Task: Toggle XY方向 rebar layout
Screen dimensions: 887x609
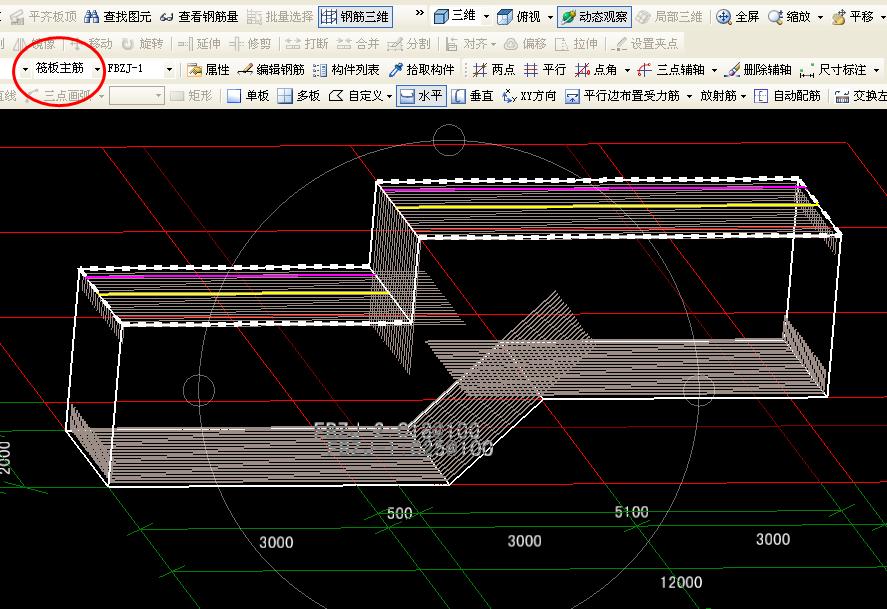Action: tap(529, 96)
